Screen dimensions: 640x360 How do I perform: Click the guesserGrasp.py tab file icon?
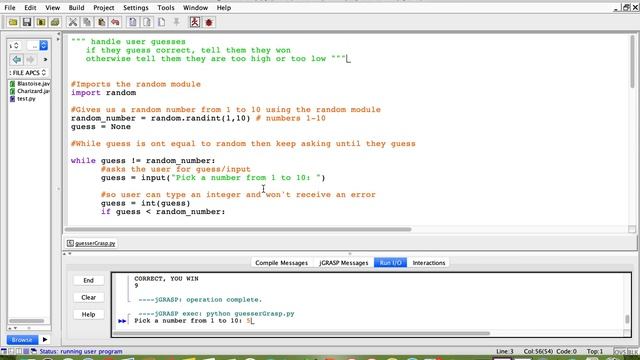(70, 243)
